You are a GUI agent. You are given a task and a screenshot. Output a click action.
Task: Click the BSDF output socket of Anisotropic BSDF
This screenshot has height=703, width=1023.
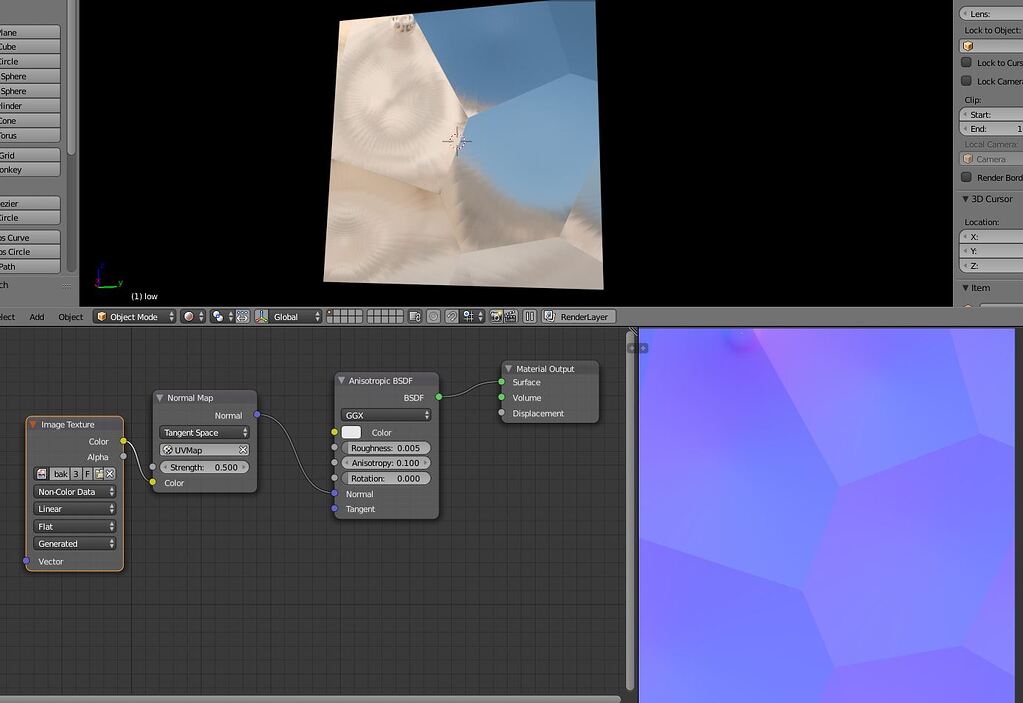tap(438, 397)
